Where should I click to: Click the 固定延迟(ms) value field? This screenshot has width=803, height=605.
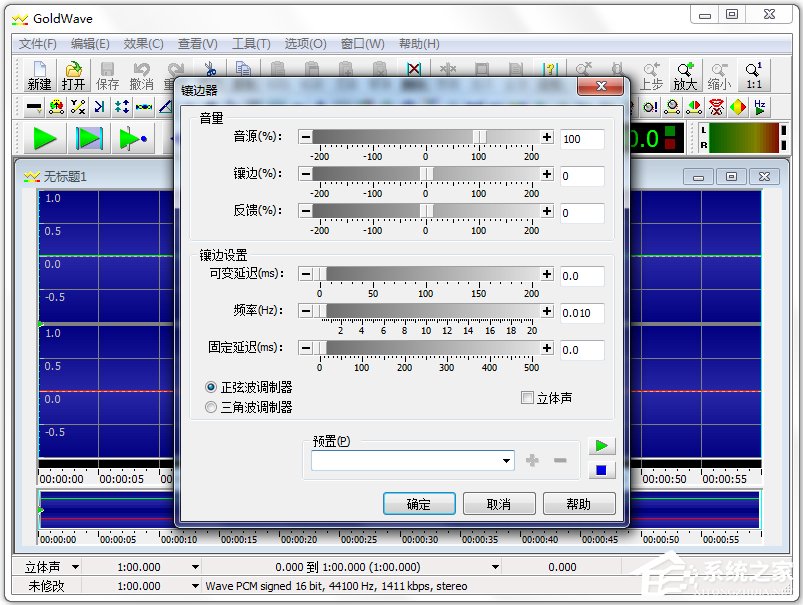pyautogui.click(x=582, y=350)
